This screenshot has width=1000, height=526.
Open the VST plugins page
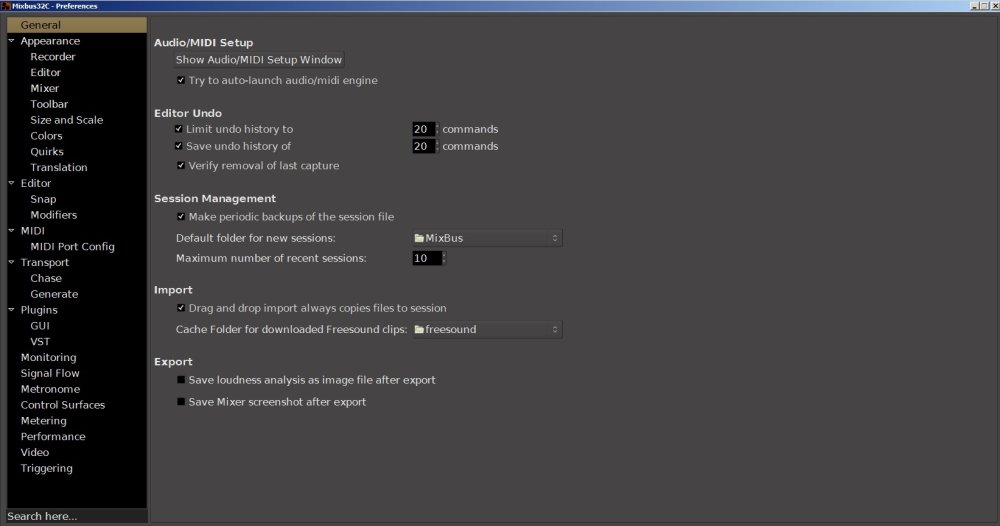coord(40,341)
